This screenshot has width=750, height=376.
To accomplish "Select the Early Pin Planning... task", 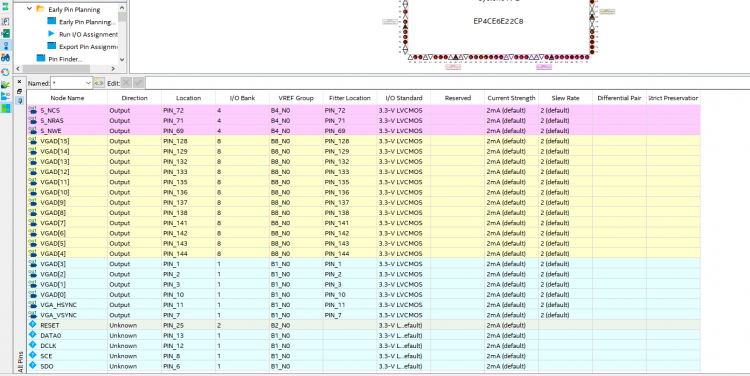I will 88,22.
